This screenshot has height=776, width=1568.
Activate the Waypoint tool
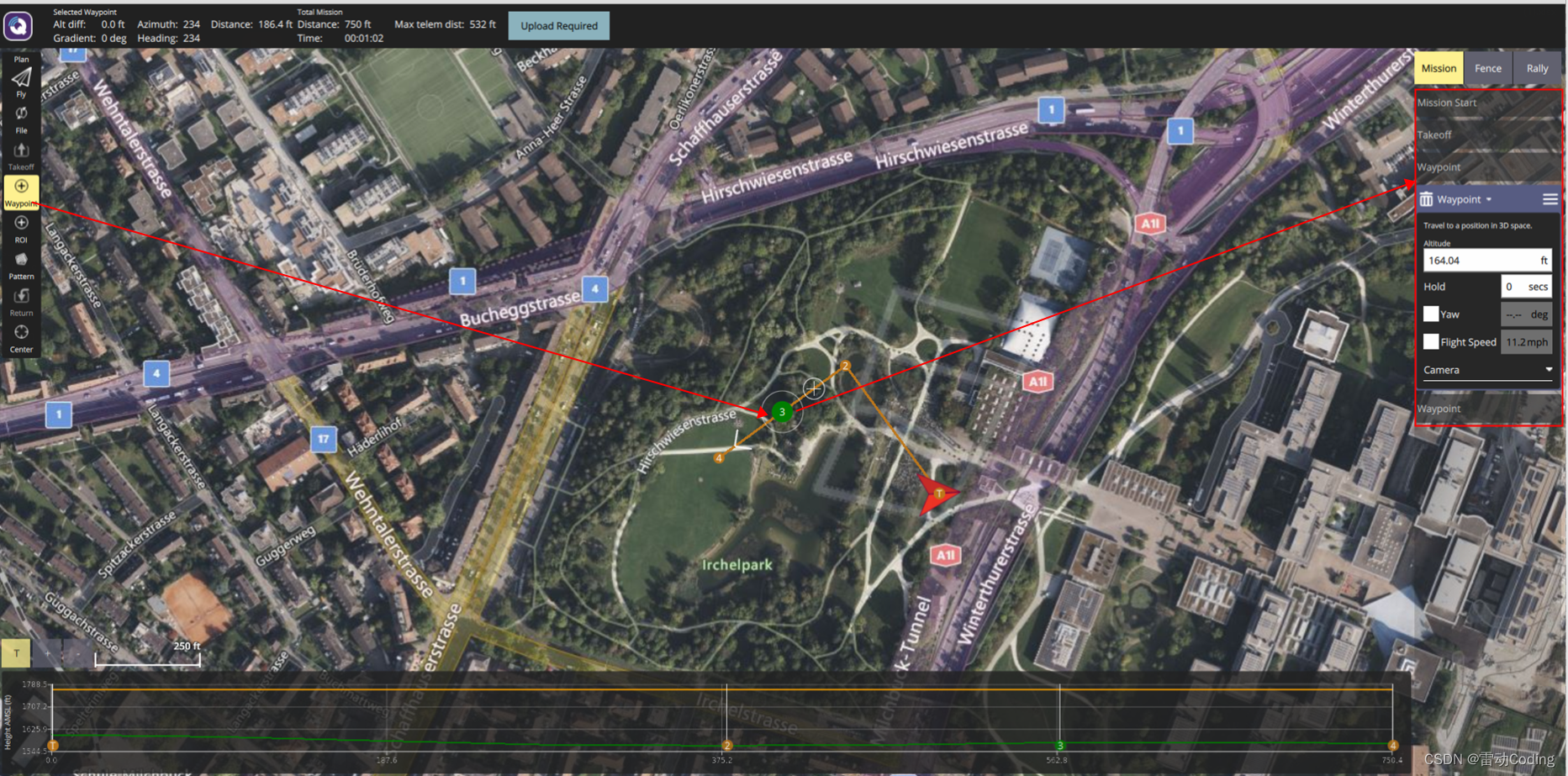pyautogui.click(x=21, y=193)
